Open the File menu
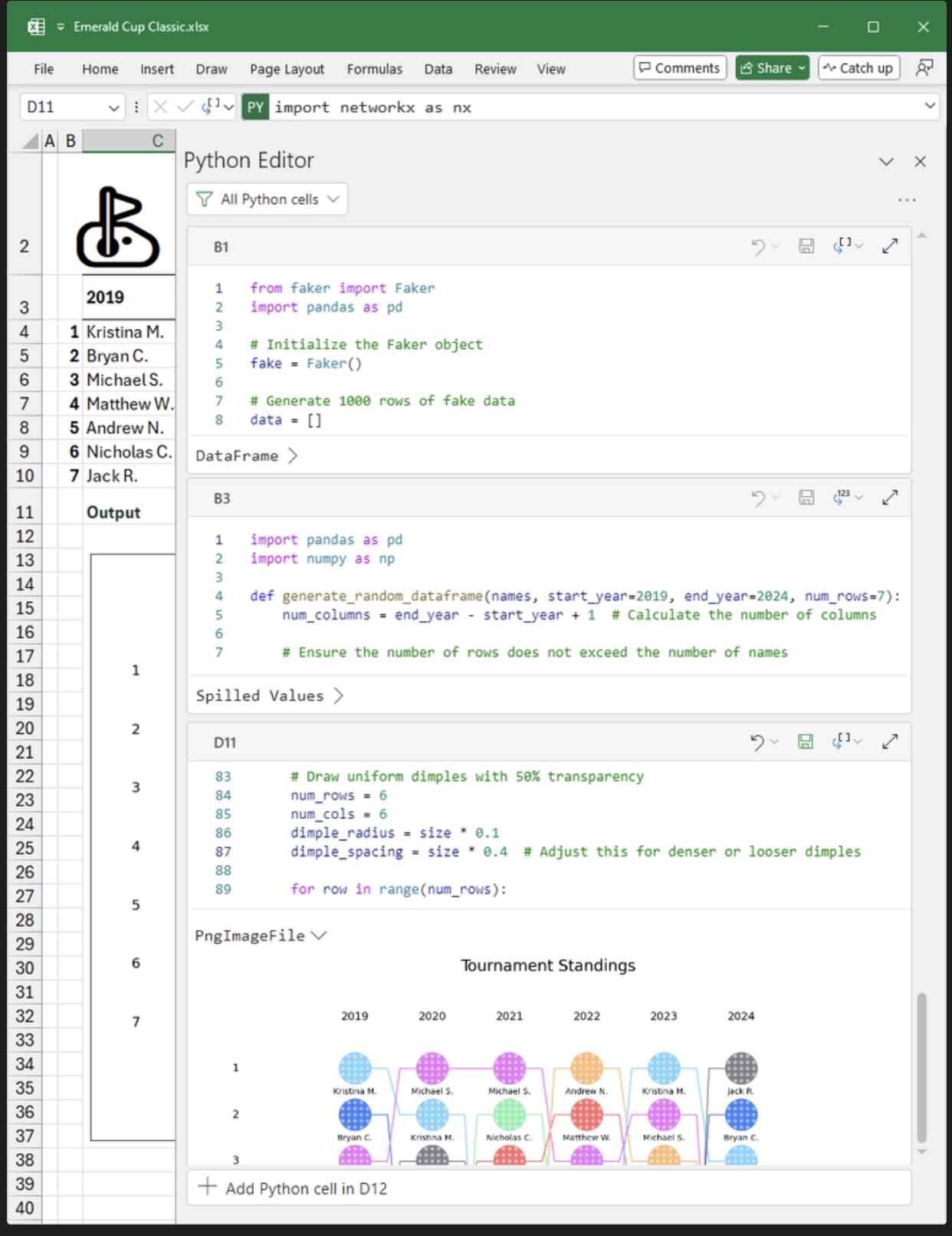 (x=44, y=69)
